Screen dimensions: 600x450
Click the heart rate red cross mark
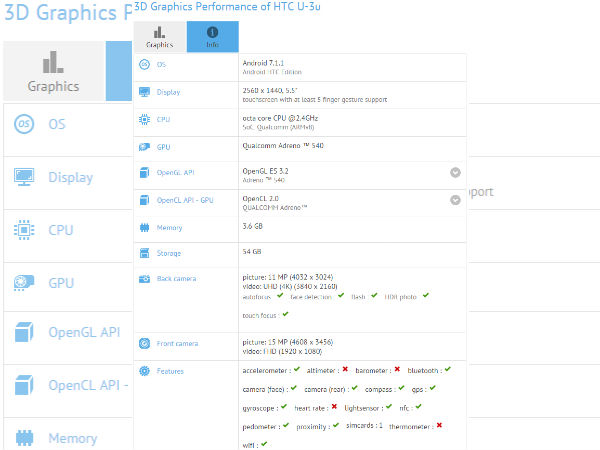pos(334,406)
